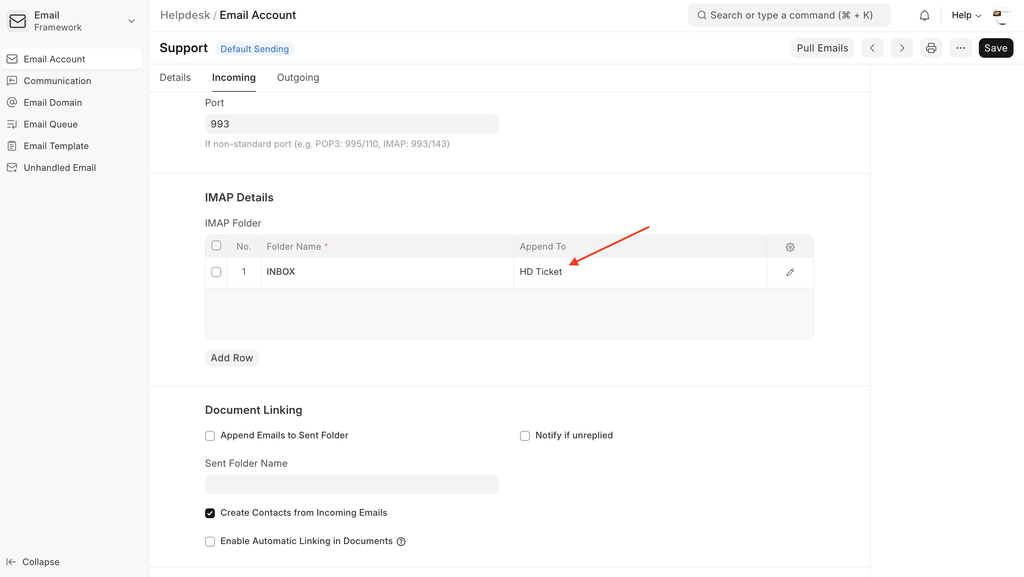1024x577 pixels.
Task: Open IMAP table settings gear
Action: (790, 247)
